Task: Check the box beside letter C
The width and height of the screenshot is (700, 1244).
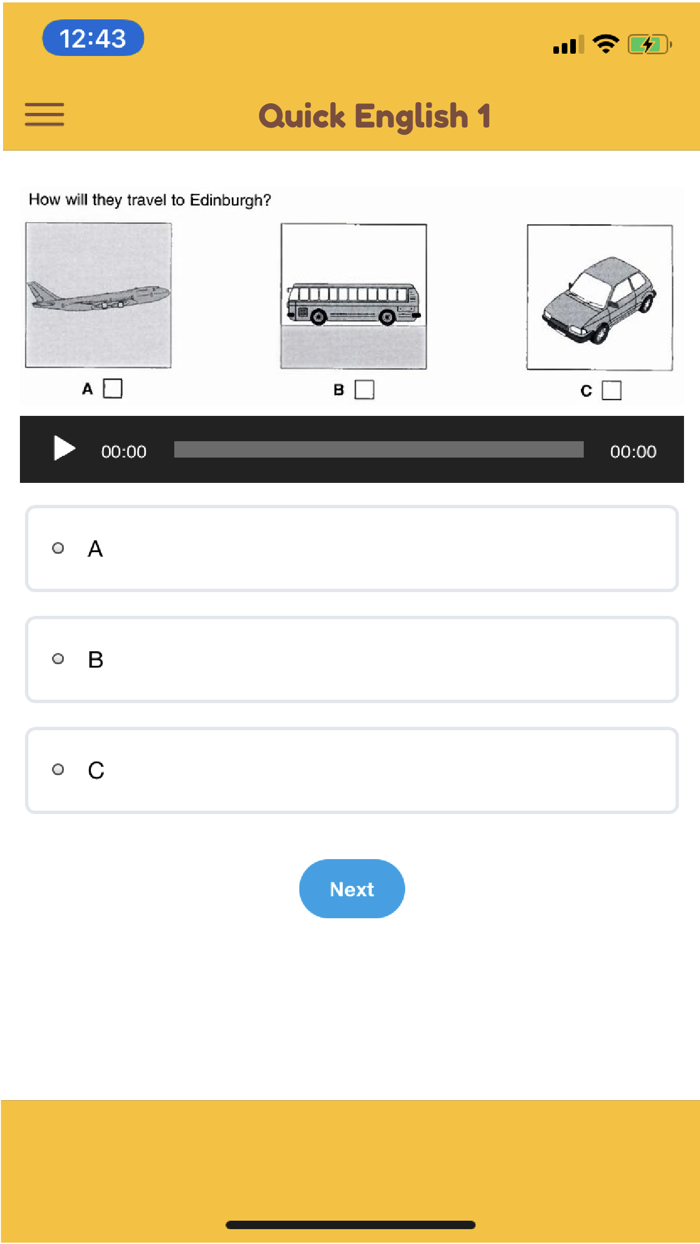Action: [611, 390]
